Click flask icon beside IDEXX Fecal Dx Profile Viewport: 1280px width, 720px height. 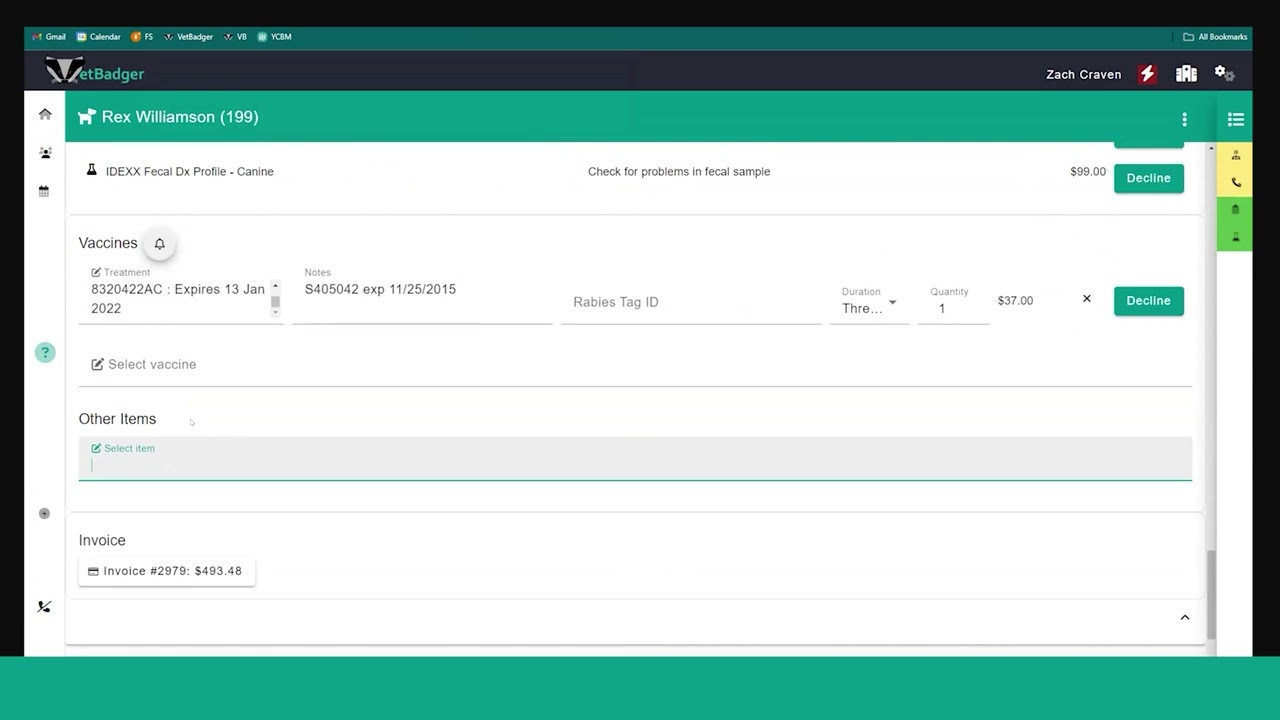pos(91,171)
